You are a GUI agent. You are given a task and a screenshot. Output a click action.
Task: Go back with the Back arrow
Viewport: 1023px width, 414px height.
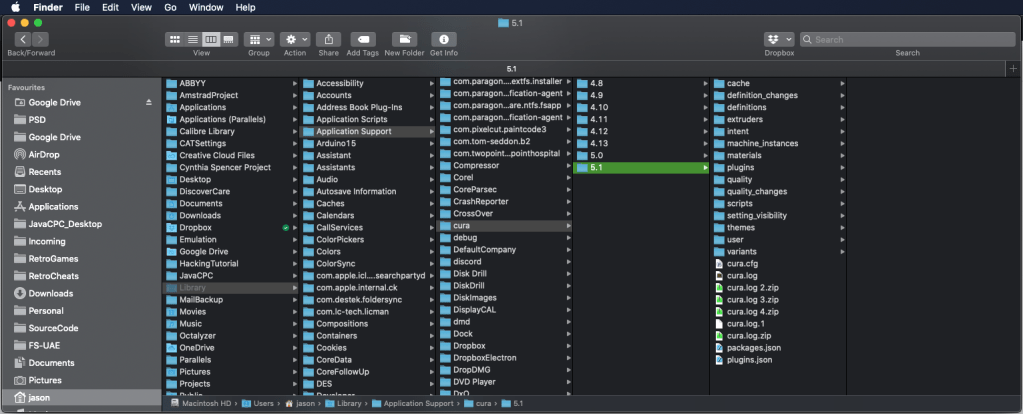click(x=23, y=39)
